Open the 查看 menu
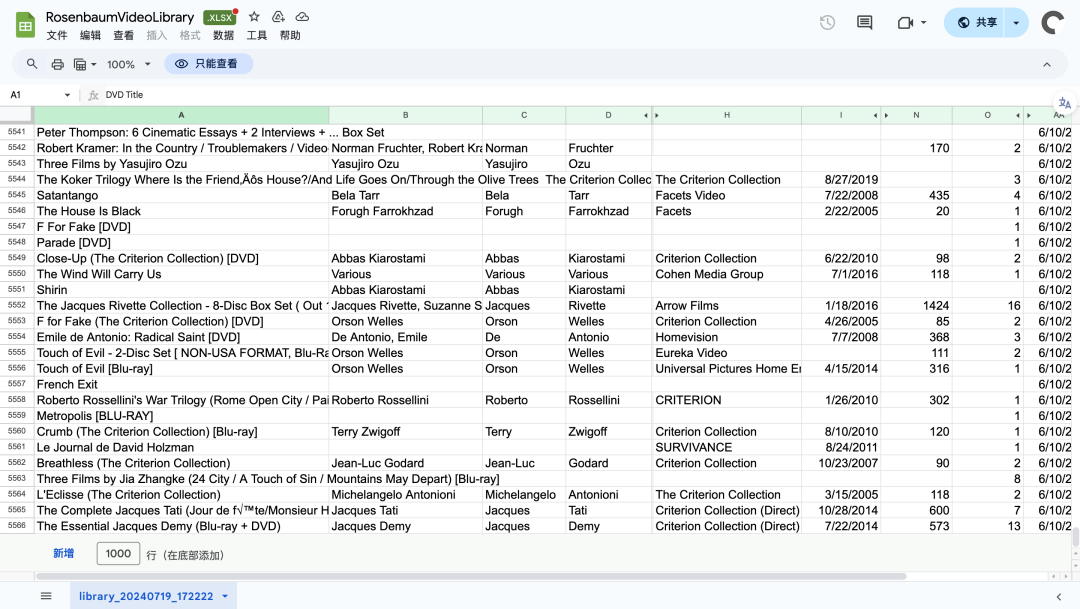 click(x=123, y=35)
